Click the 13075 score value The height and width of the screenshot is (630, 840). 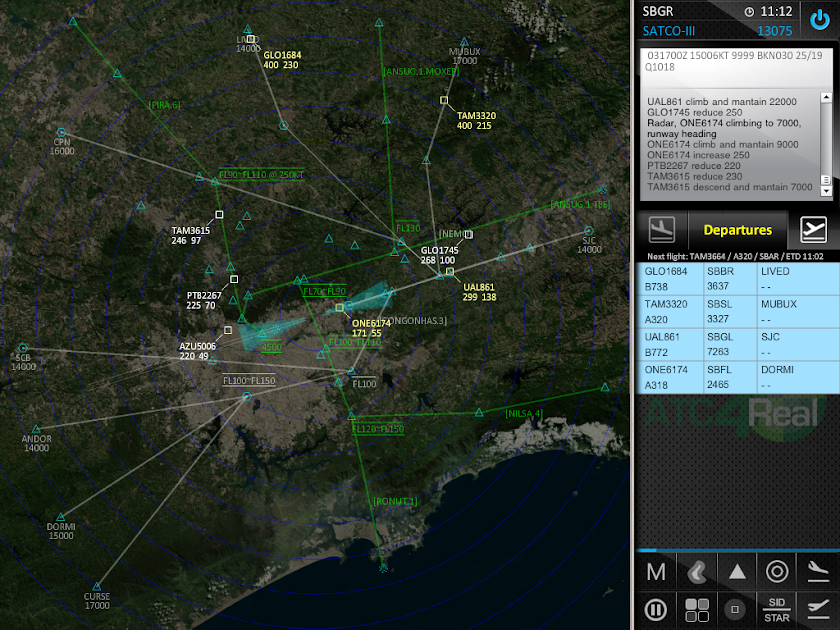pos(775,31)
